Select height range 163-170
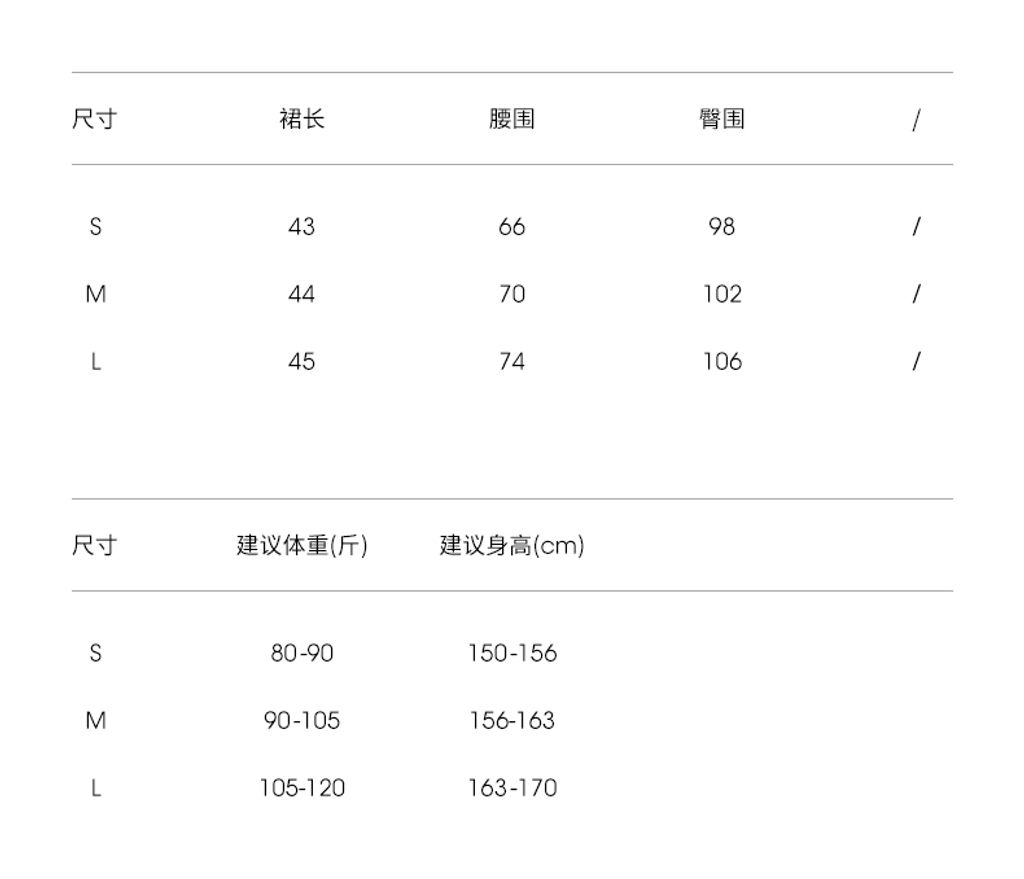The image size is (1024, 879). pos(511,788)
